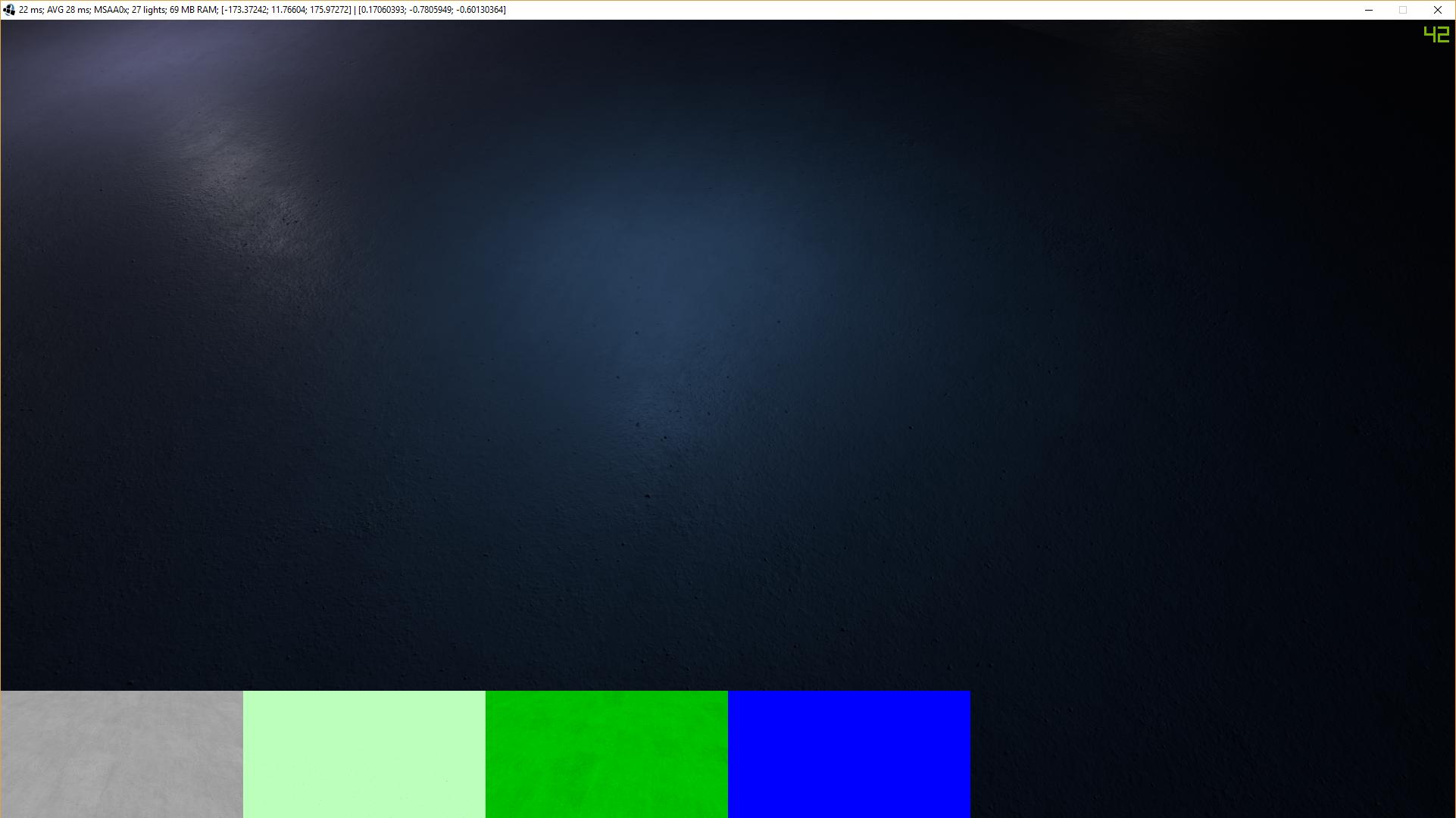Select the blue debug buffer preview

tap(848, 754)
